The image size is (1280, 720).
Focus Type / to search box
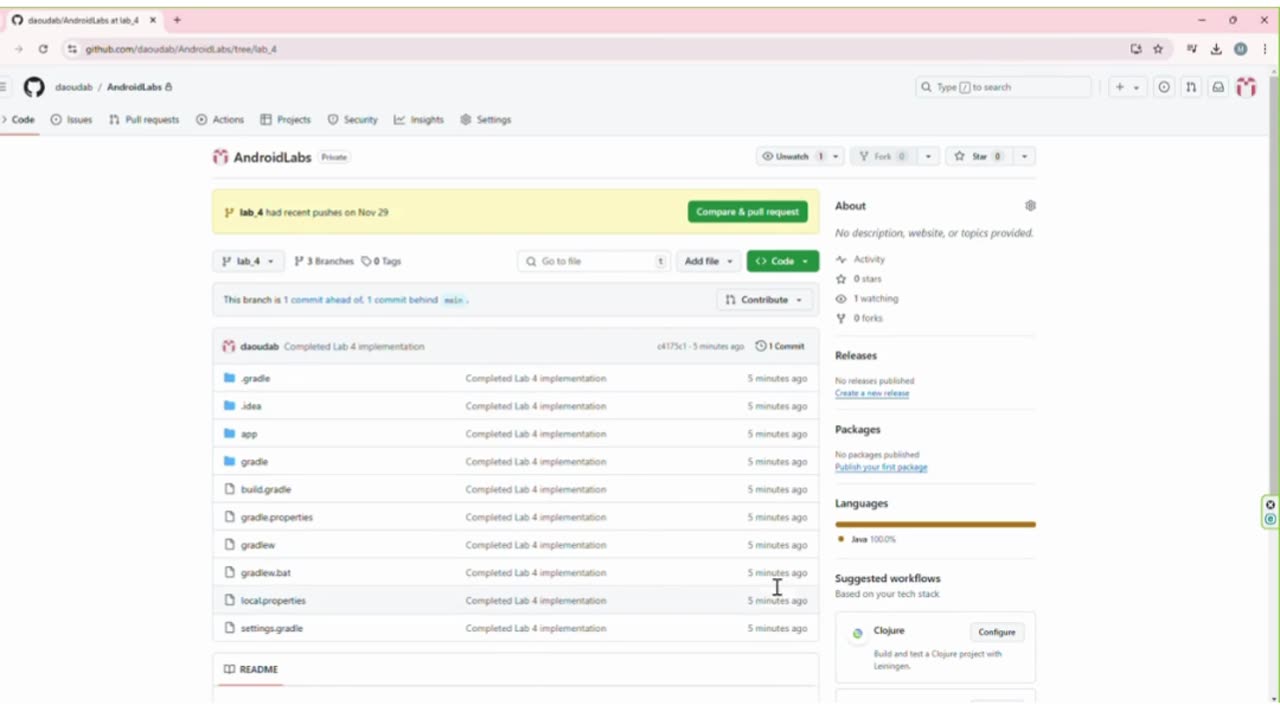pos(1003,87)
